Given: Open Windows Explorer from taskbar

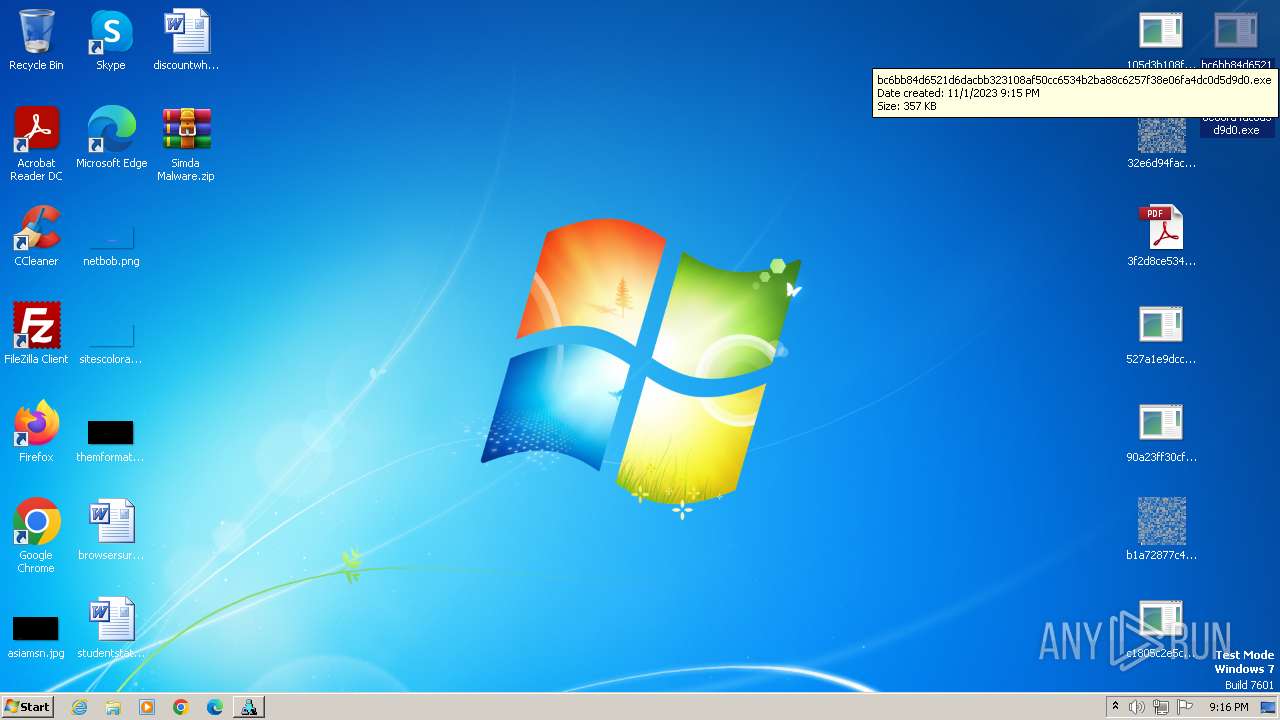Looking at the screenshot, I should (113, 707).
